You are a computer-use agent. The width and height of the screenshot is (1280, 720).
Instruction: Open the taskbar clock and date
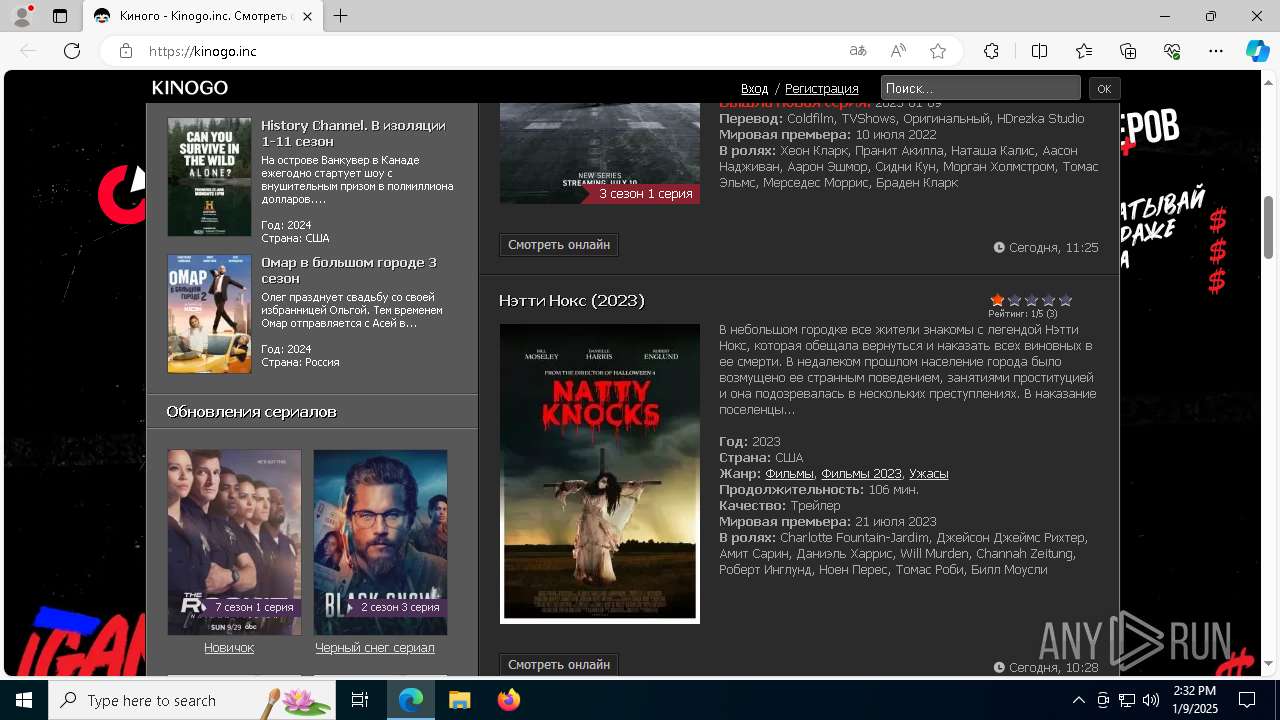click(x=1194, y=700)
